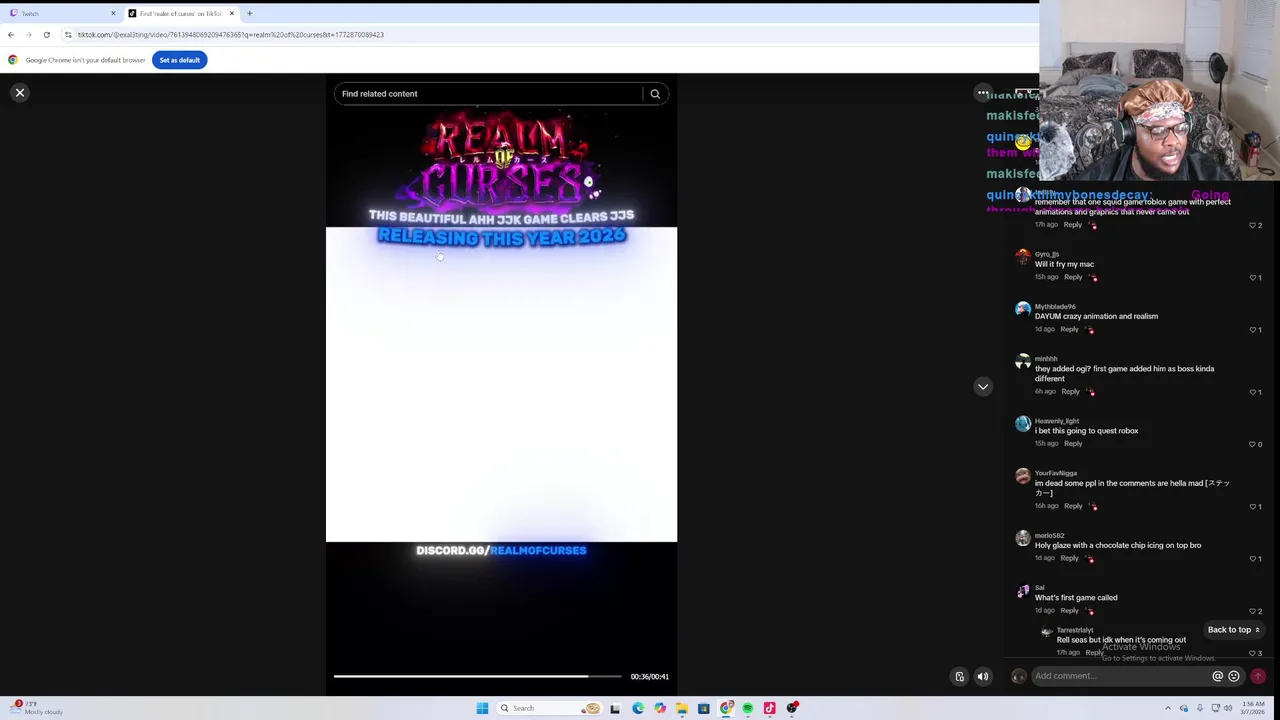Open Spotify from the taskbar
This screenshot has height=720, width=1280.
pyautogui.click(x=748, y=708)
